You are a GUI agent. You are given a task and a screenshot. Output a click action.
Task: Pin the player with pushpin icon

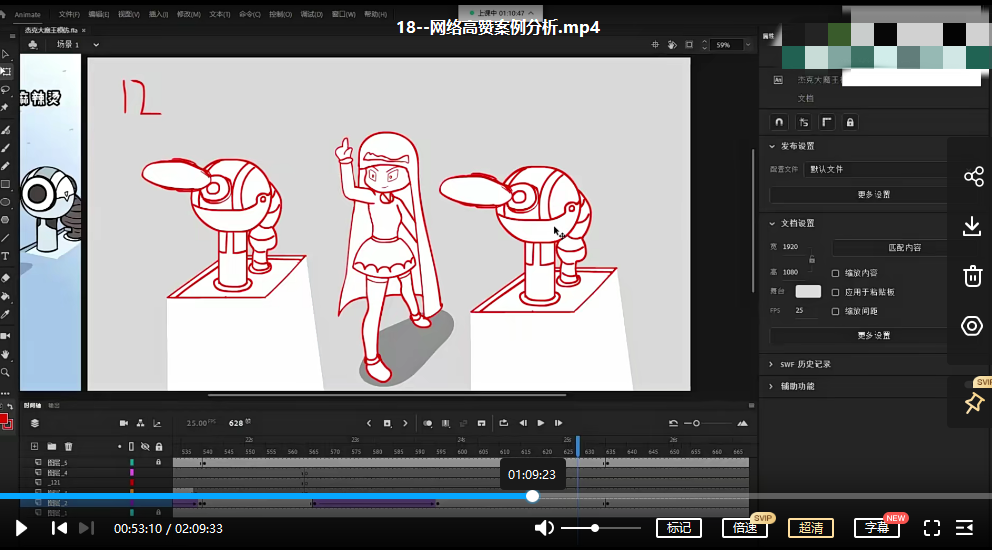coord(974,403)
